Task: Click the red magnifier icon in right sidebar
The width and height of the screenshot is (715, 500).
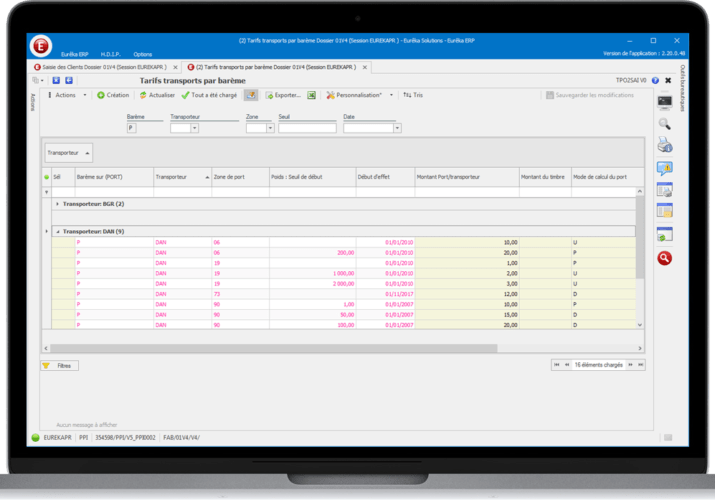Action: tap(664, 258)
